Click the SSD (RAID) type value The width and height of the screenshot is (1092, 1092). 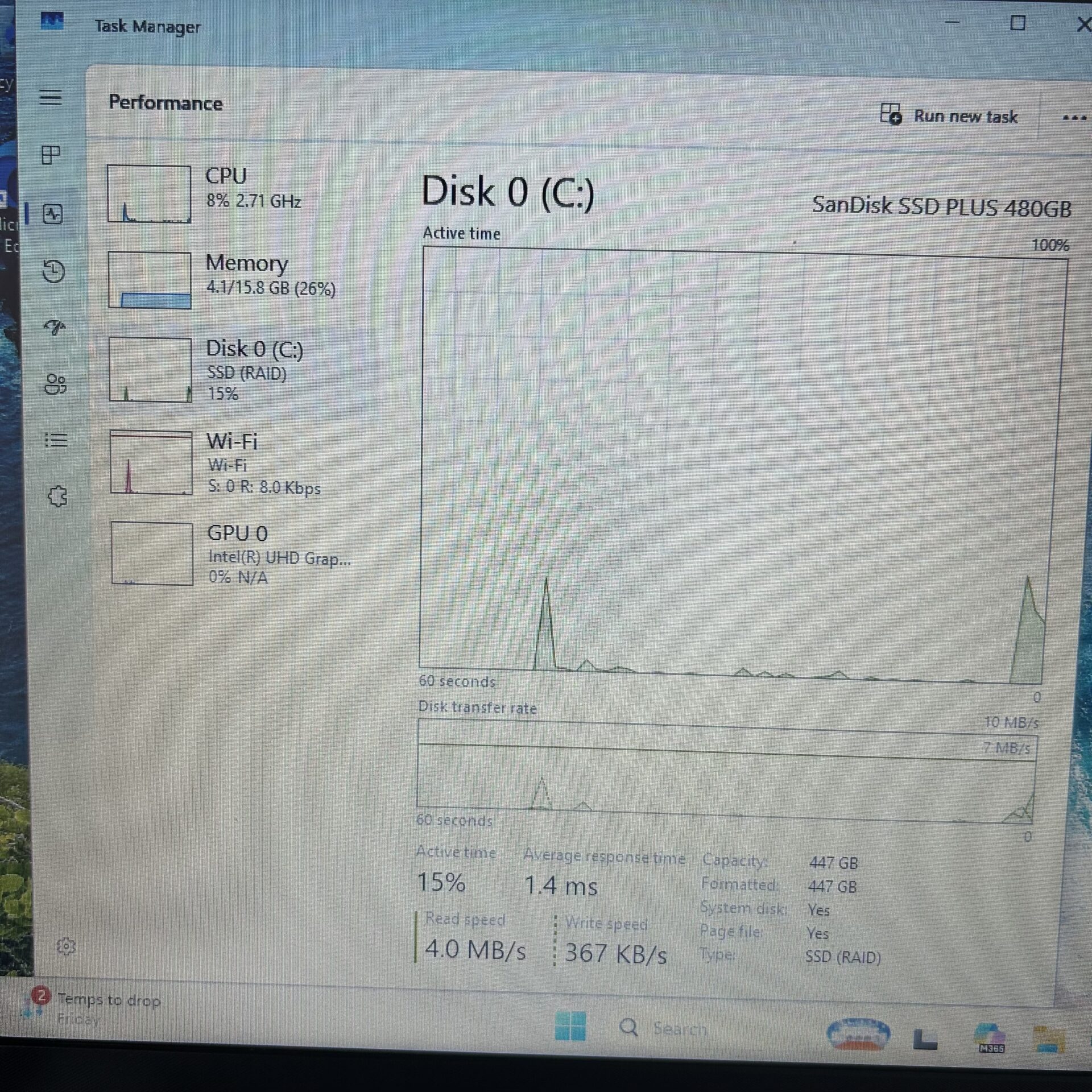click(843, 957)
